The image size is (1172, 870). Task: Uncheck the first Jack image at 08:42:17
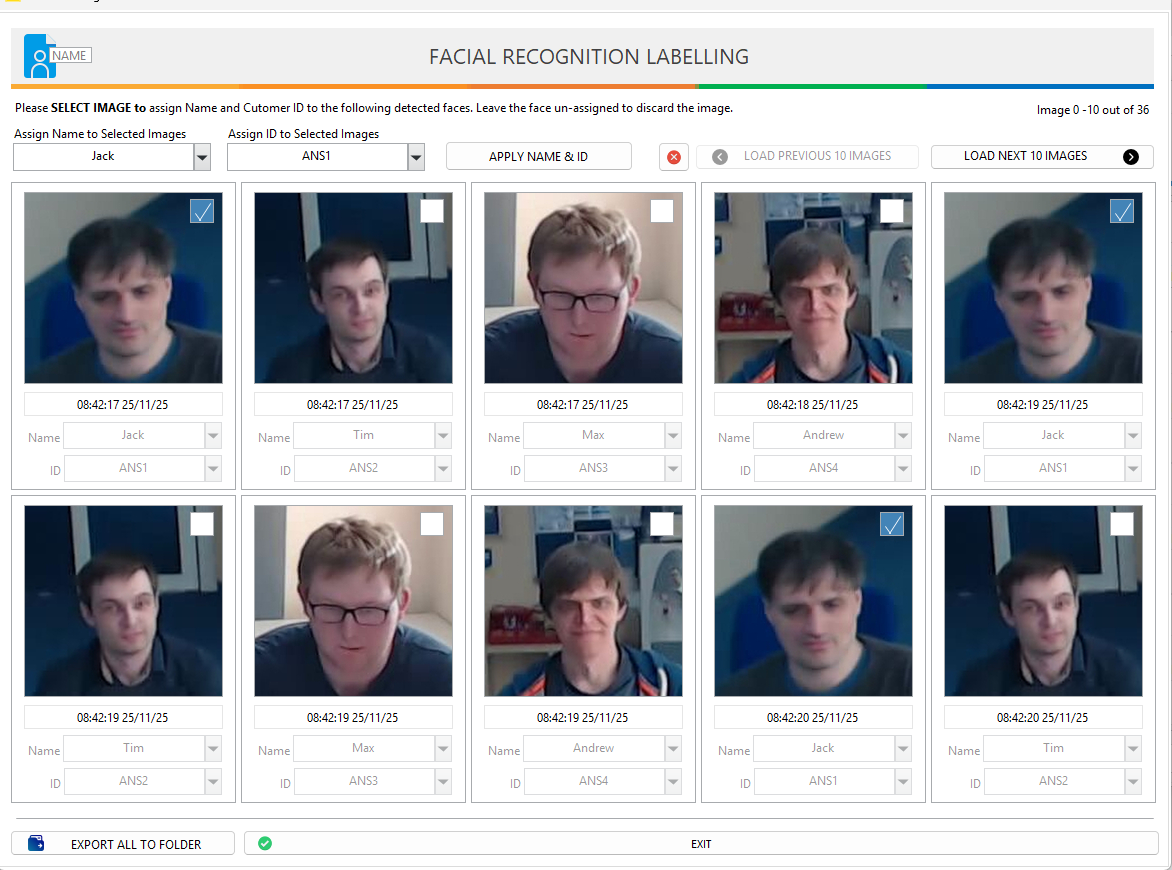pos(202,211)
